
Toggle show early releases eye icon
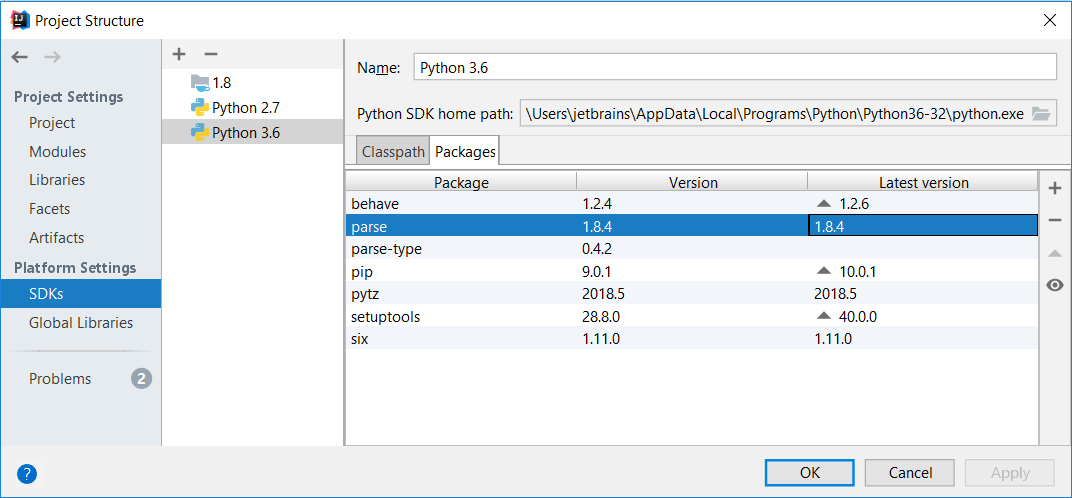pyautogui.click(x=1054, y=285)
